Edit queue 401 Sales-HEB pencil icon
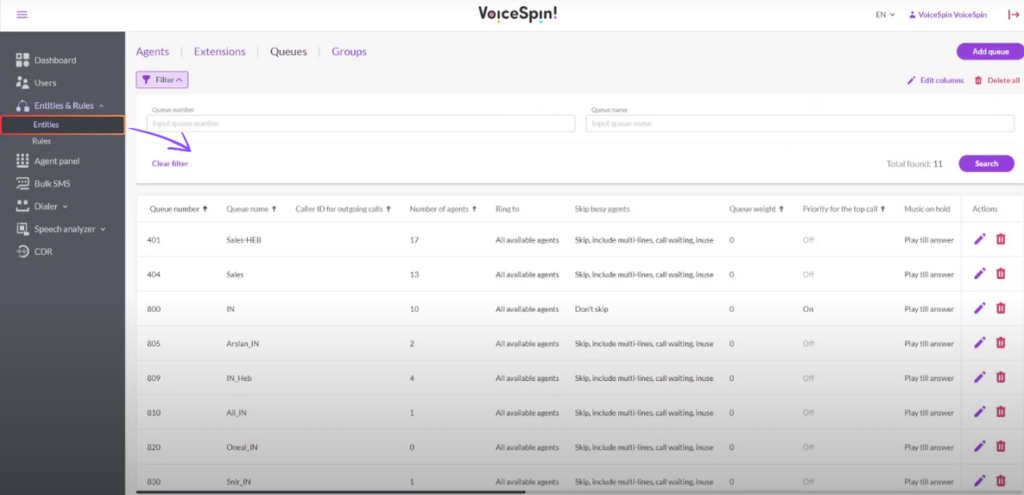The image size is (1024, 495). point(979,240)
